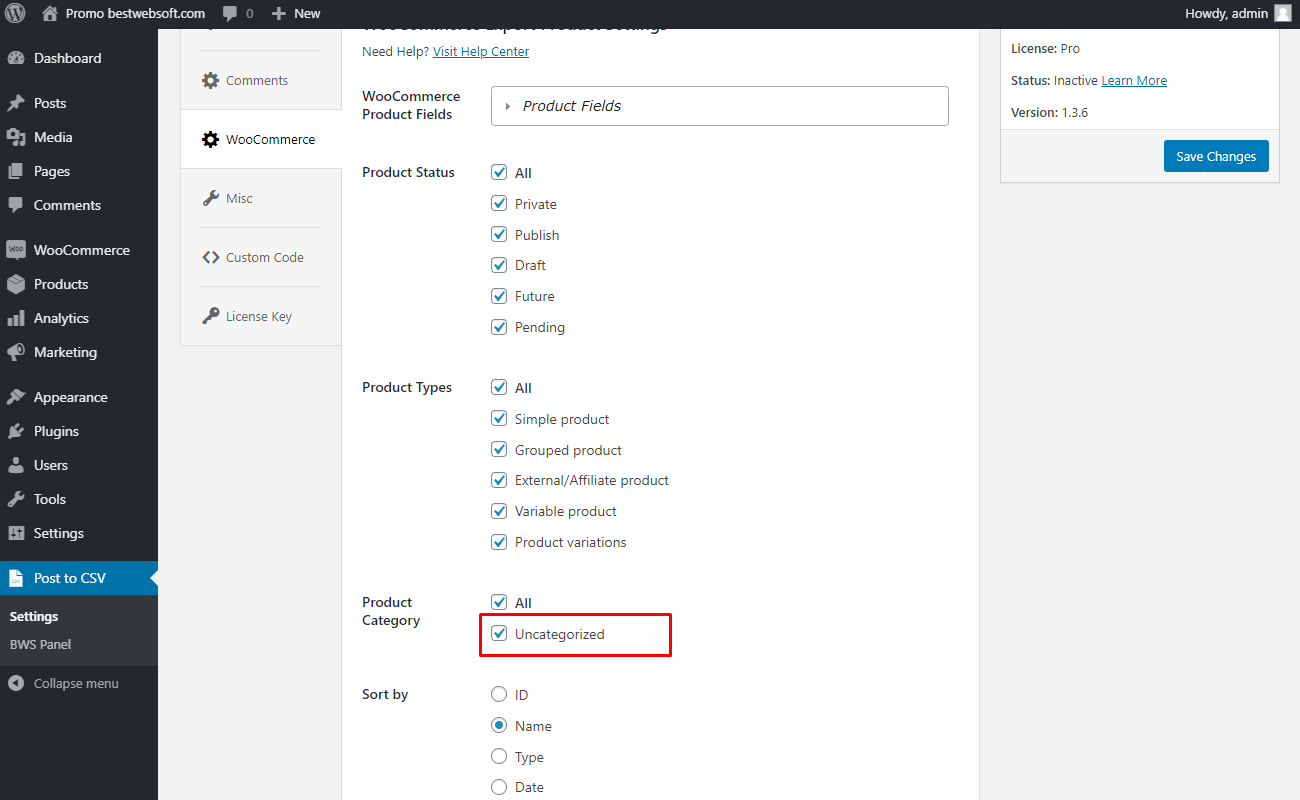Click the WordPress logo icon
The width and height of the screenshot is (1300, 800).
[15, 14]
